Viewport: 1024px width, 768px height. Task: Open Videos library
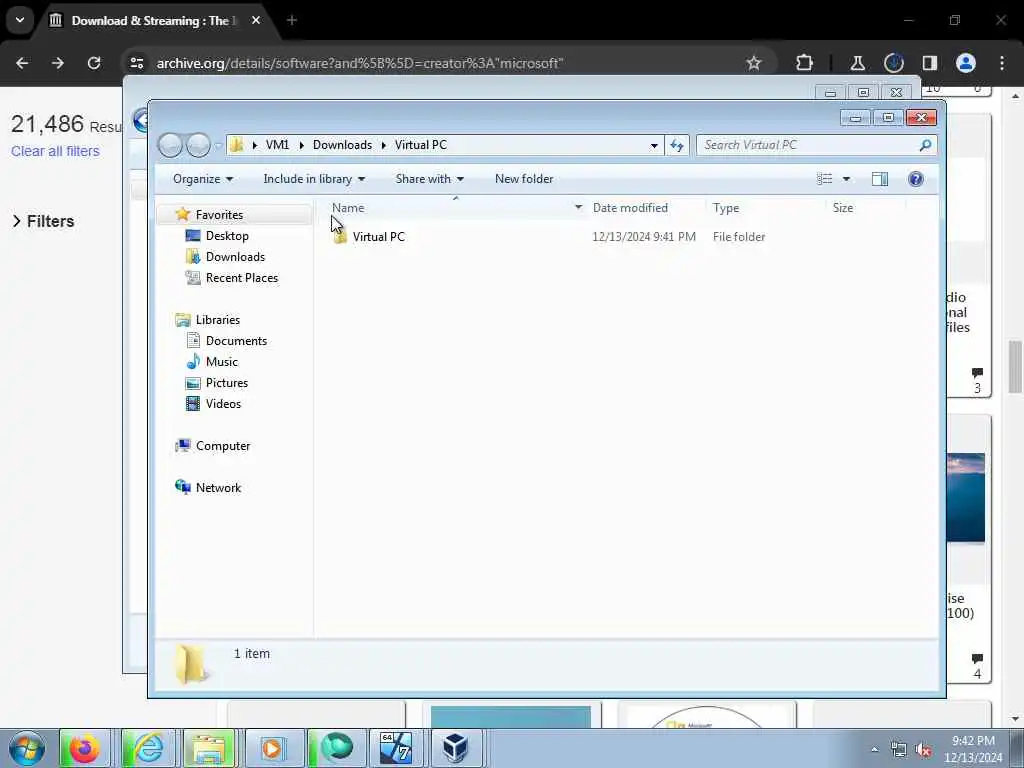coord(223,404)
